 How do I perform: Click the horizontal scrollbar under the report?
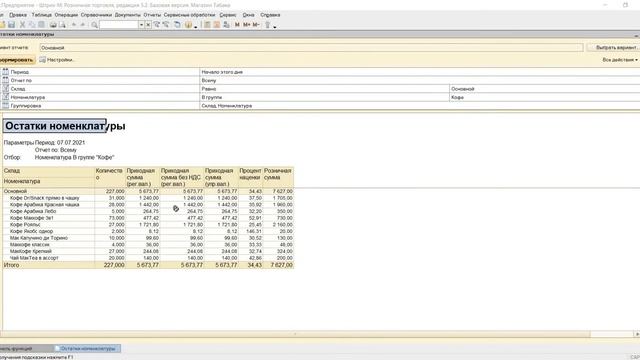point(295,334)
